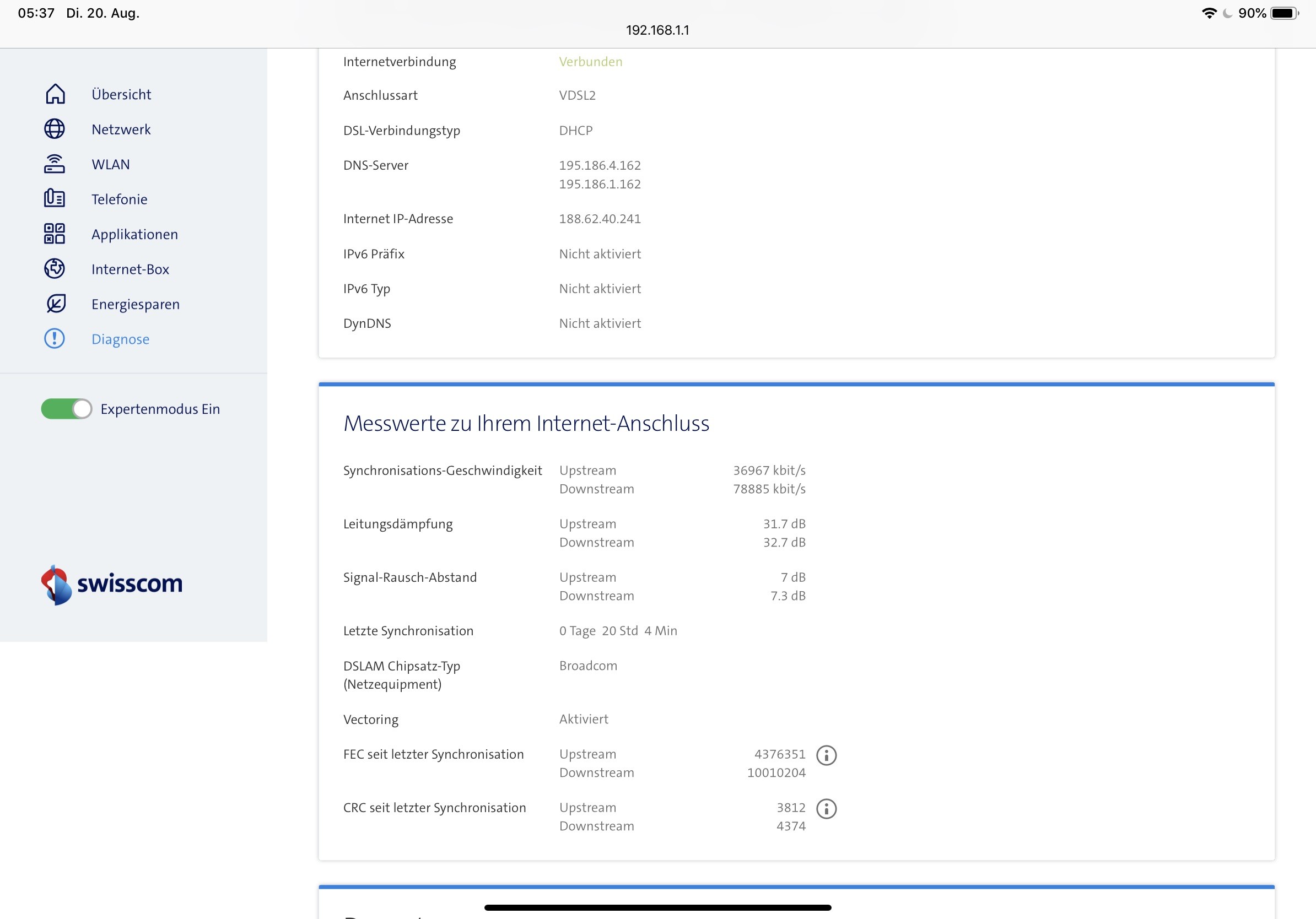Click the Applikationen grid icon

(55, 234)
